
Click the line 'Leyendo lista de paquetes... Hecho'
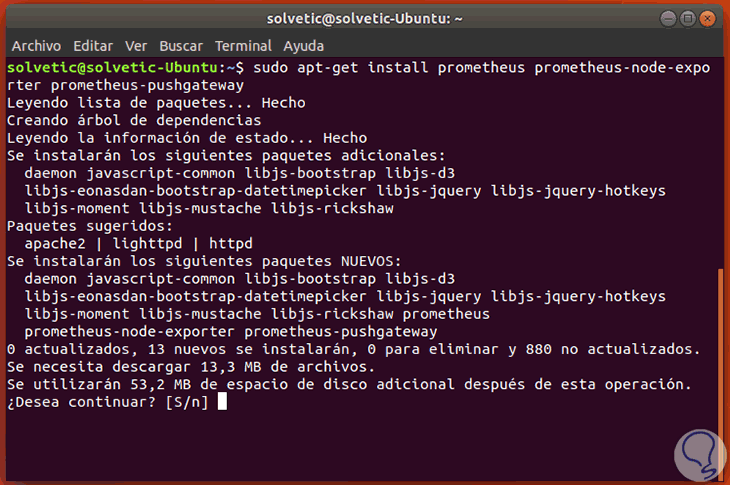pyautogui.click(x=156, y=103)
